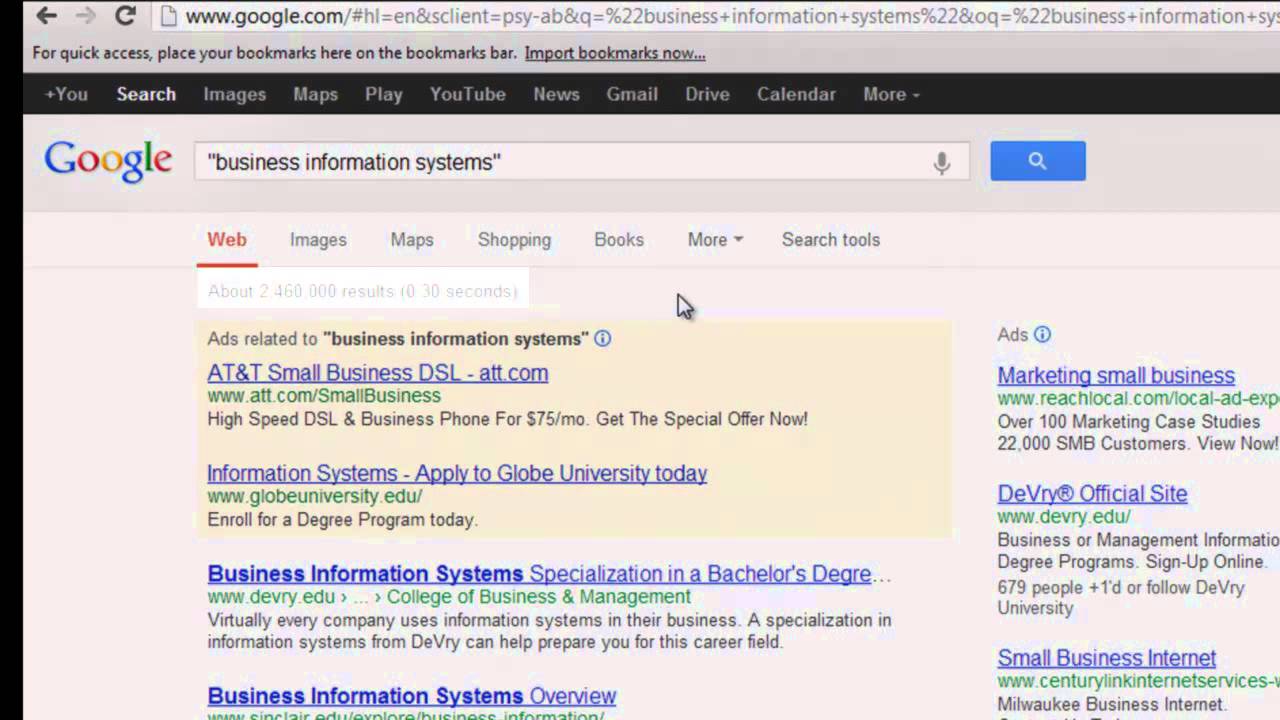Image resolution: width=1280 pixels, height=720 pixels.
Task: Click "Enroll for a Degree Program today." text
Action: click(343, 520)
